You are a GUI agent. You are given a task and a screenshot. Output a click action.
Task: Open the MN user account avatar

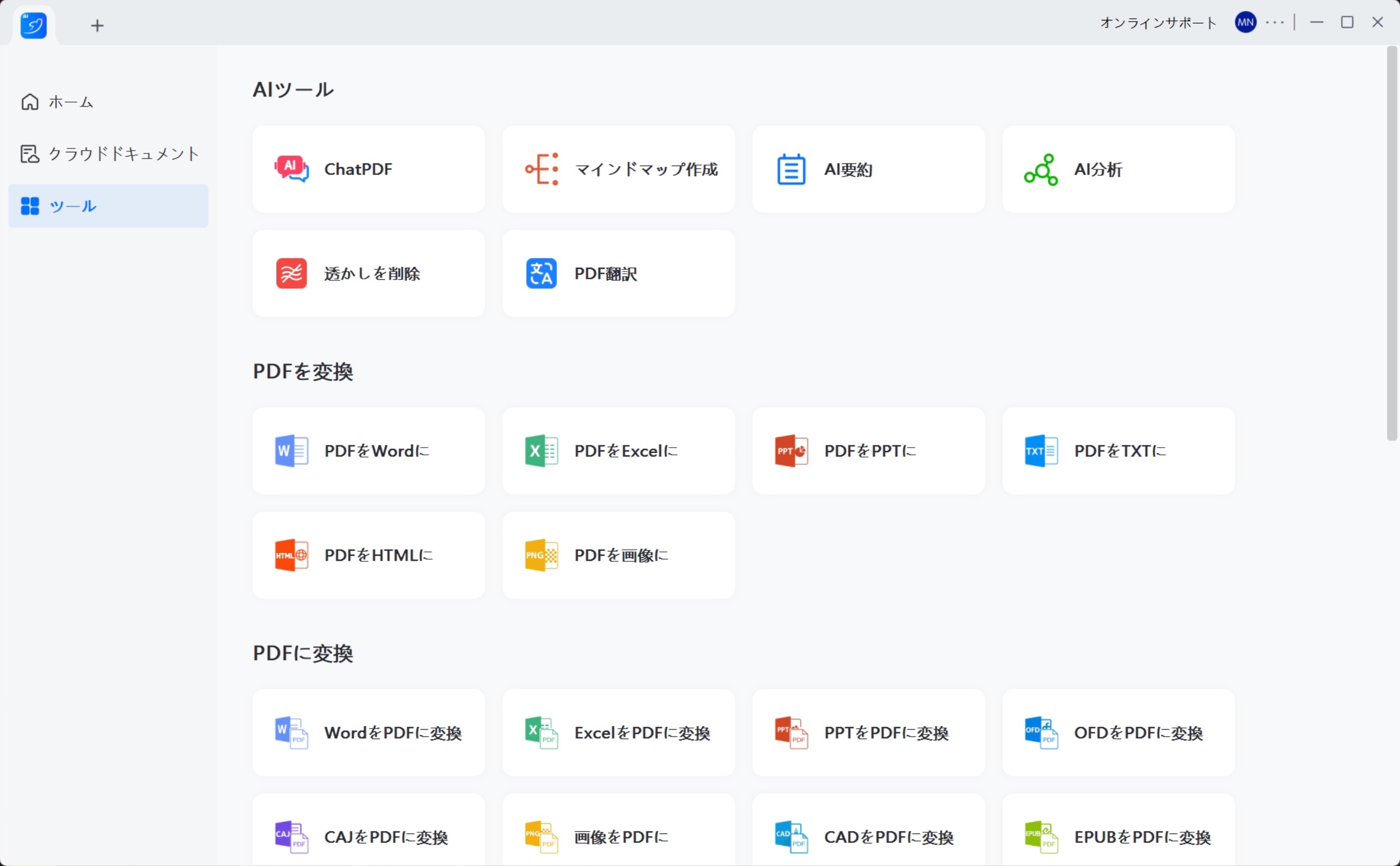[1245, 22]
